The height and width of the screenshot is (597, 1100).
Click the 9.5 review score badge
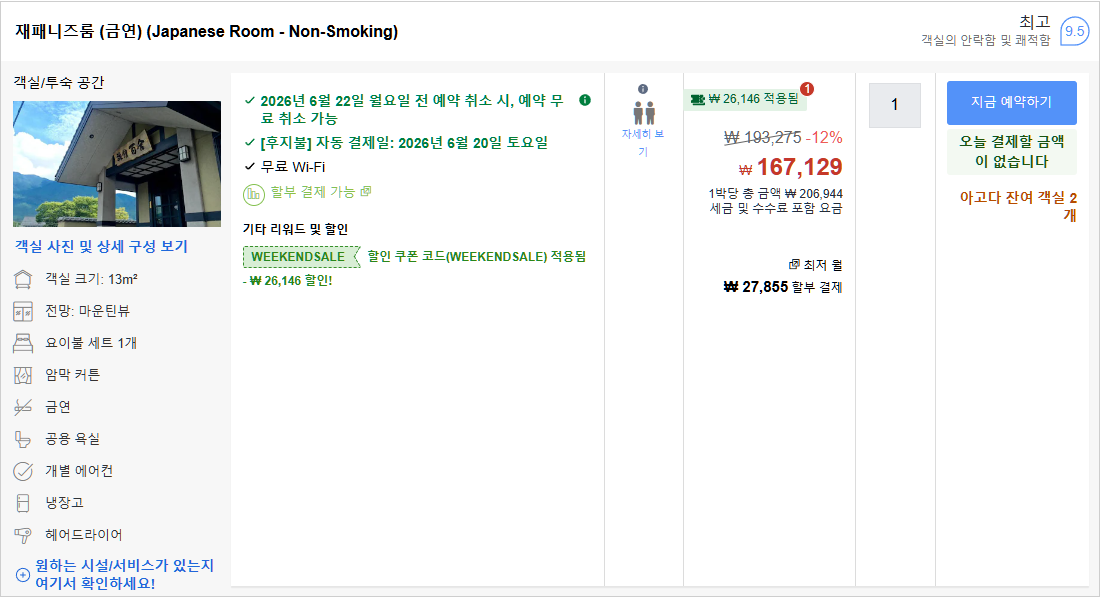1074,32
